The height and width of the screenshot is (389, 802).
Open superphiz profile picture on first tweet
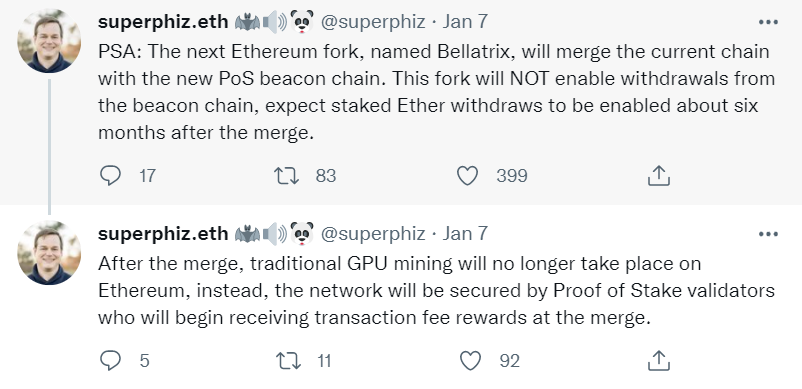[49, 41]
